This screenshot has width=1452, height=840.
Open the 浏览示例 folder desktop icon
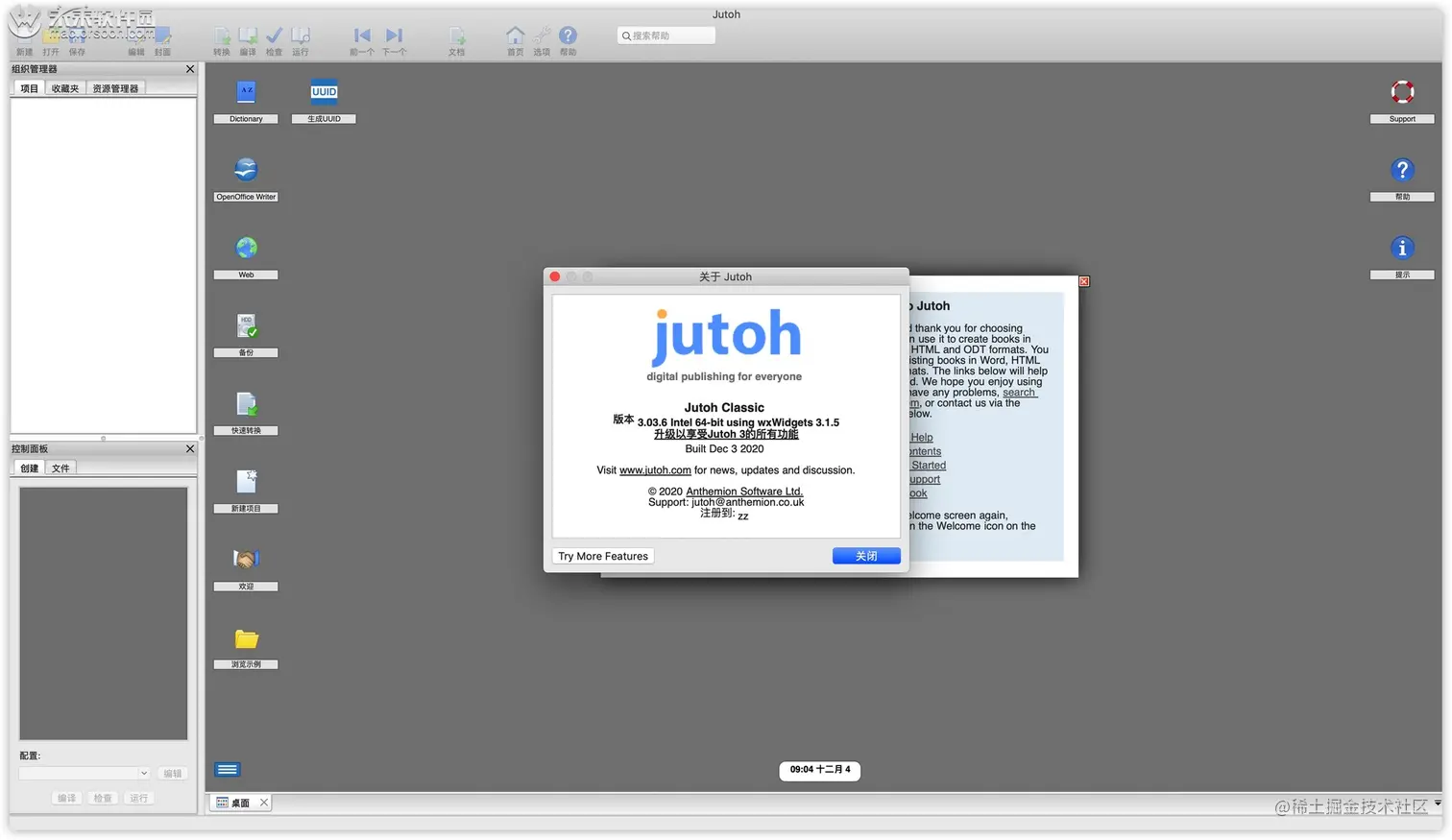tap(246, 646)
